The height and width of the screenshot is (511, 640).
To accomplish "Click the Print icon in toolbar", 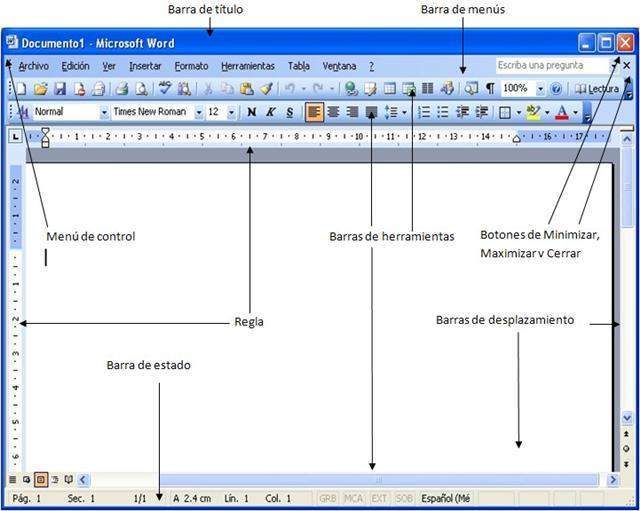I will click(x=121, y=89).
